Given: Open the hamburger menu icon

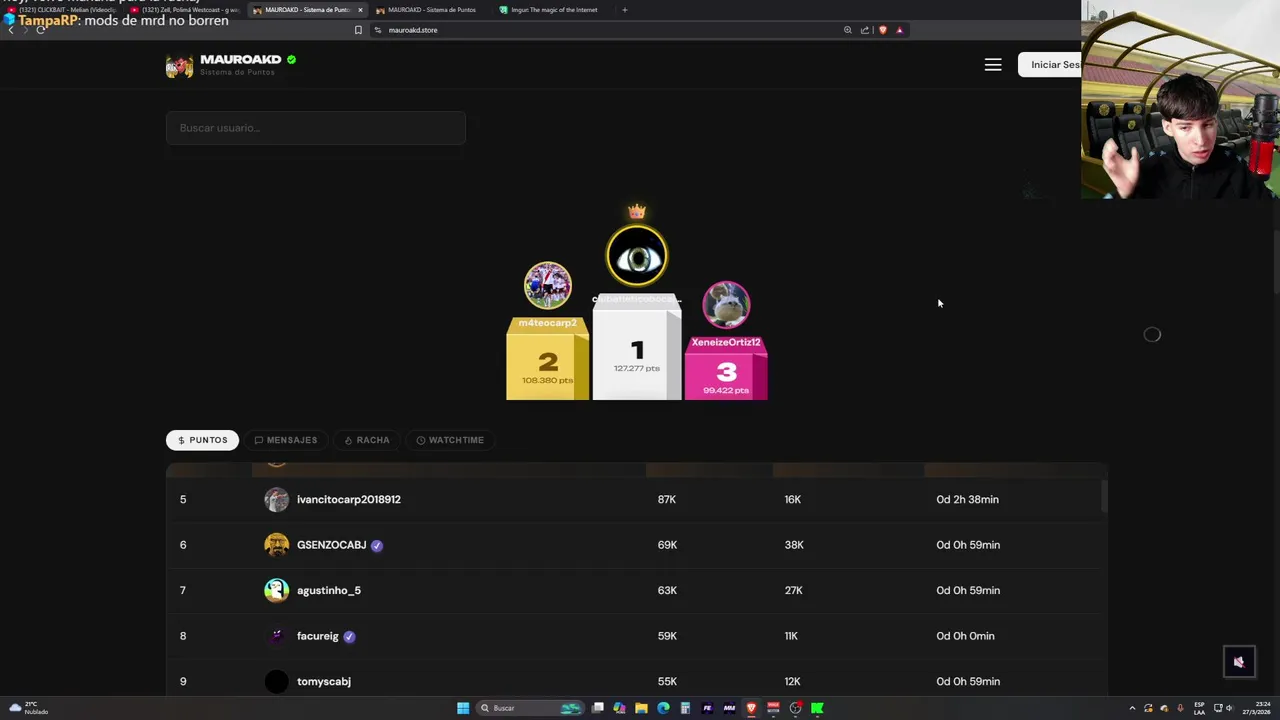Looking at the screenshot, I should [x=993, y=65].
